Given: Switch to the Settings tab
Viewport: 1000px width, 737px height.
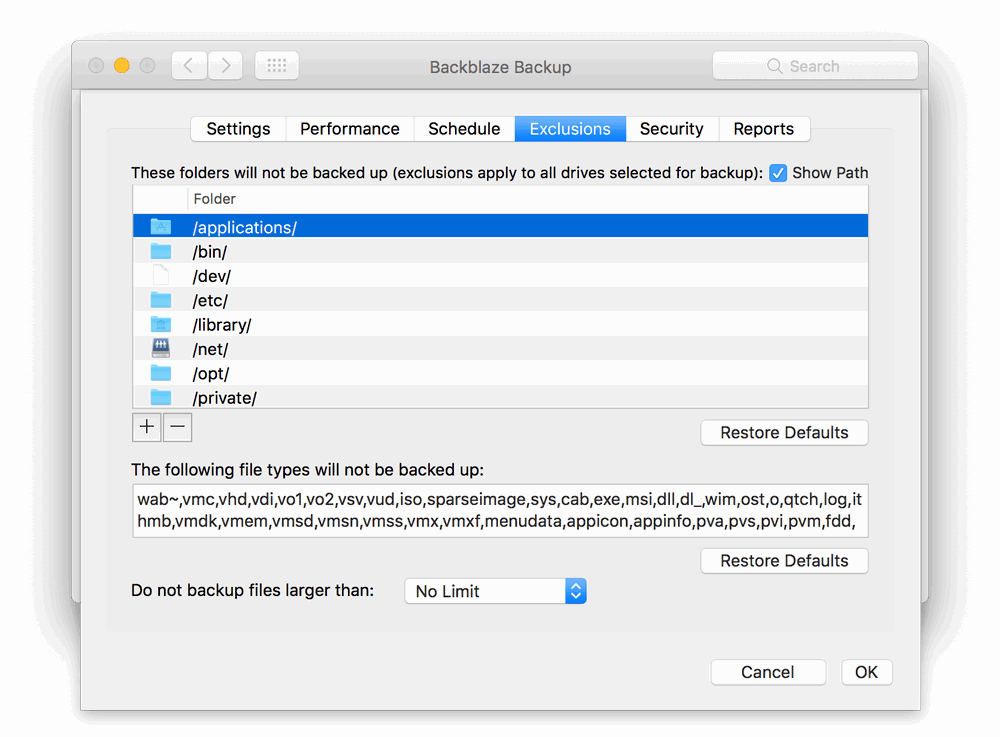Looking at the screenshot, I should [239, 129].
